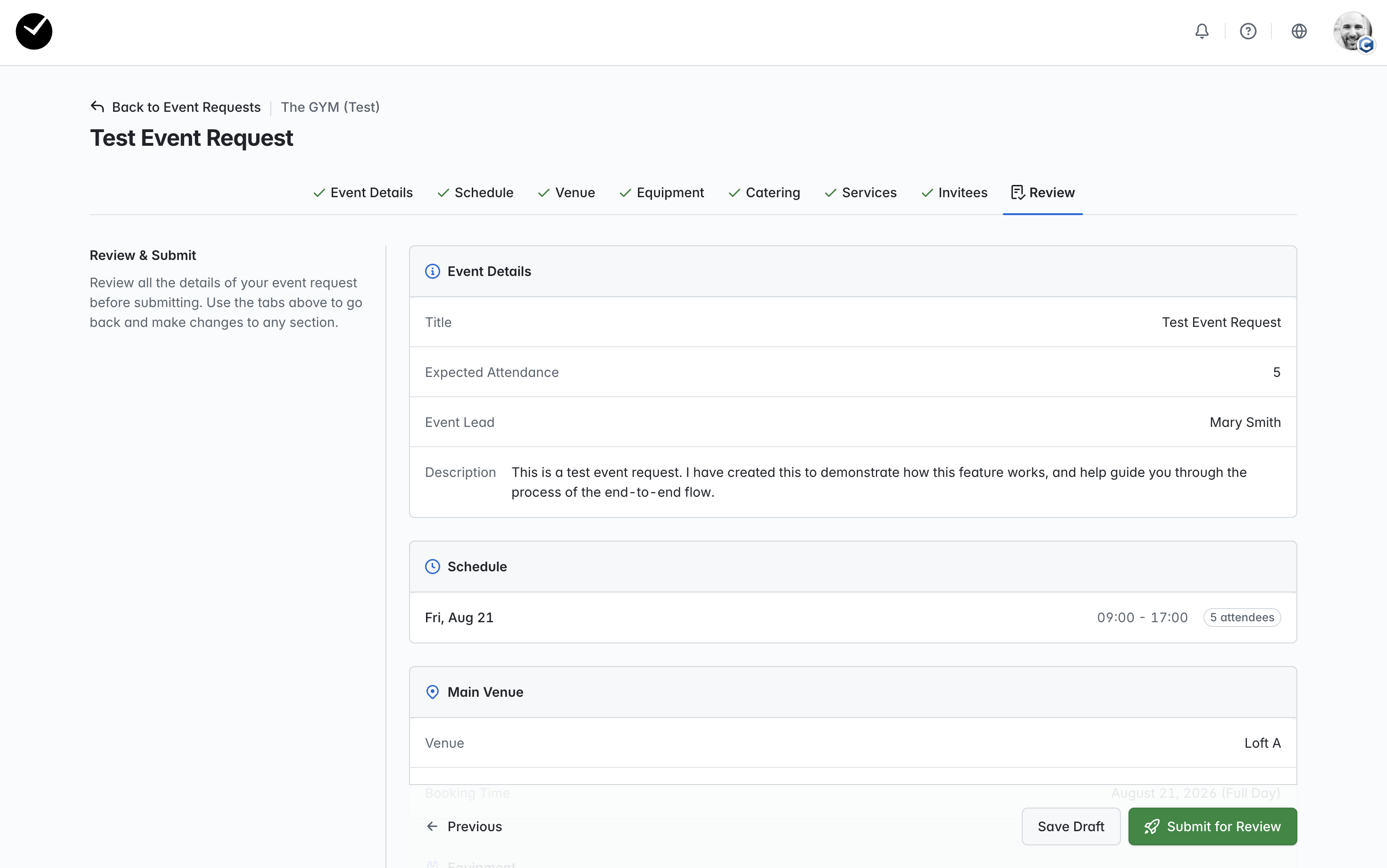Click the location pin icon beside Main Venue
The height and width of the screenshot is (868, 1387).
point(432,692)
